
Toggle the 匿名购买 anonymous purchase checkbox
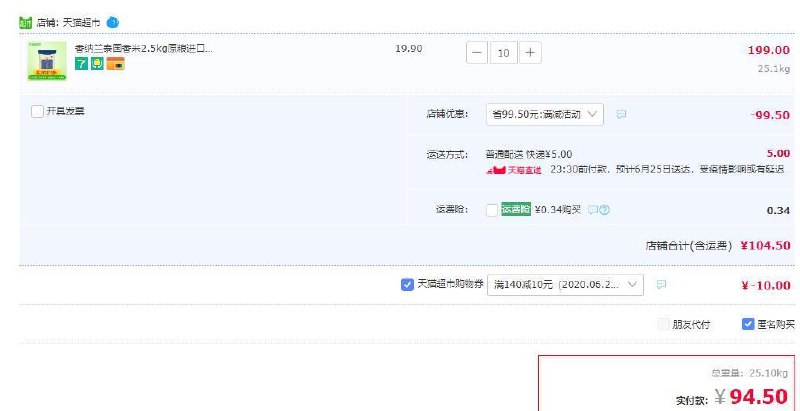[x=748, y=324]
